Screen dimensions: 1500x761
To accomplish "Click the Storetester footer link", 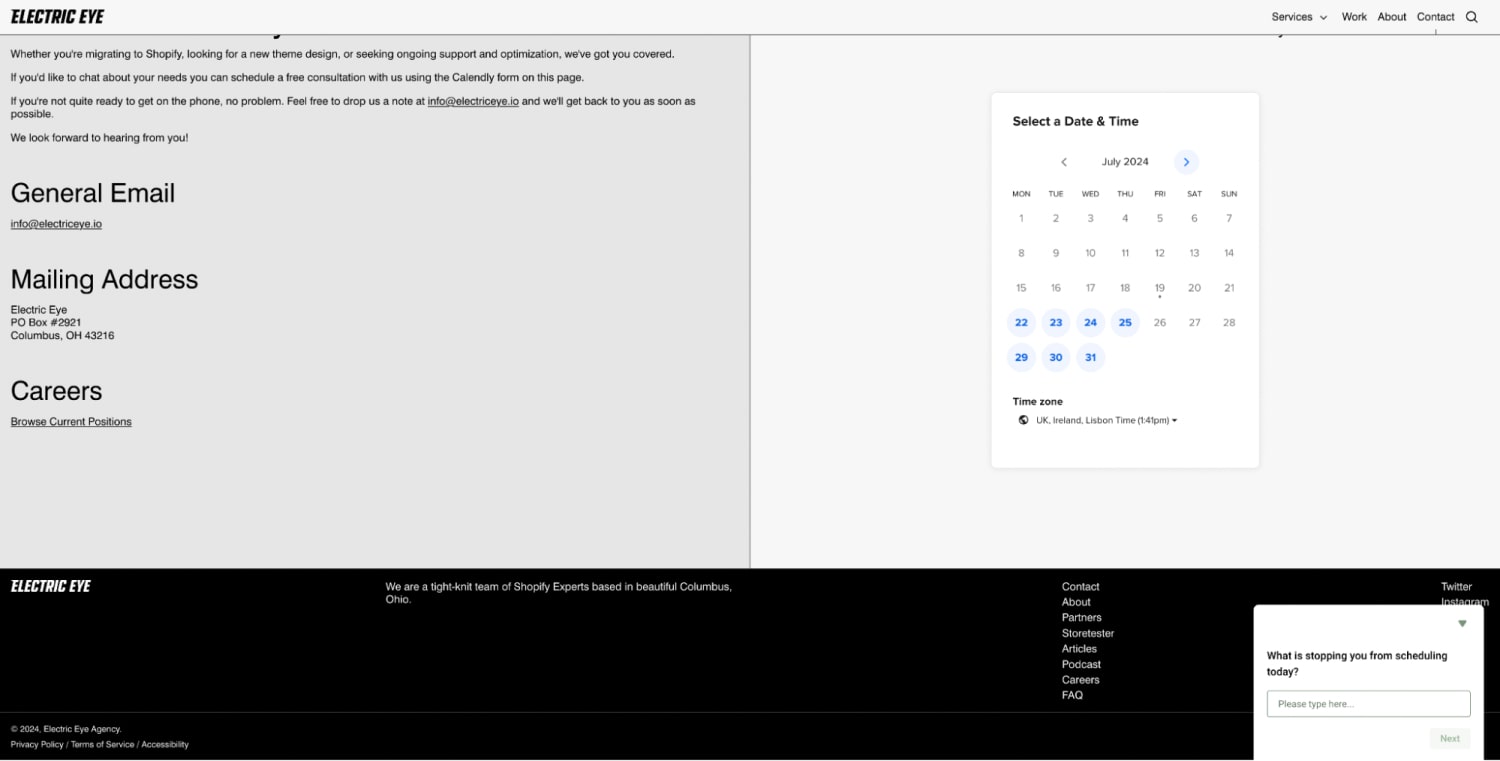I will click(x=1088, y=633).
